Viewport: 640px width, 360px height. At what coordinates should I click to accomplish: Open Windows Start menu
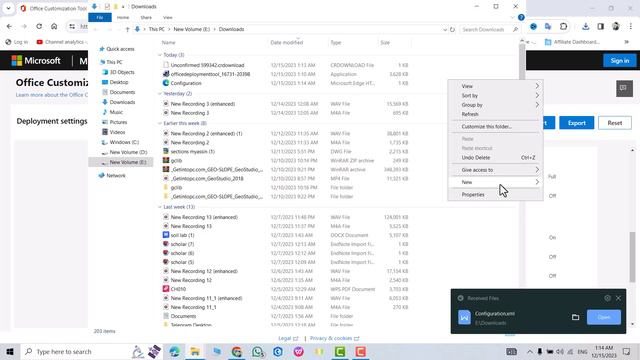[10, 351]
